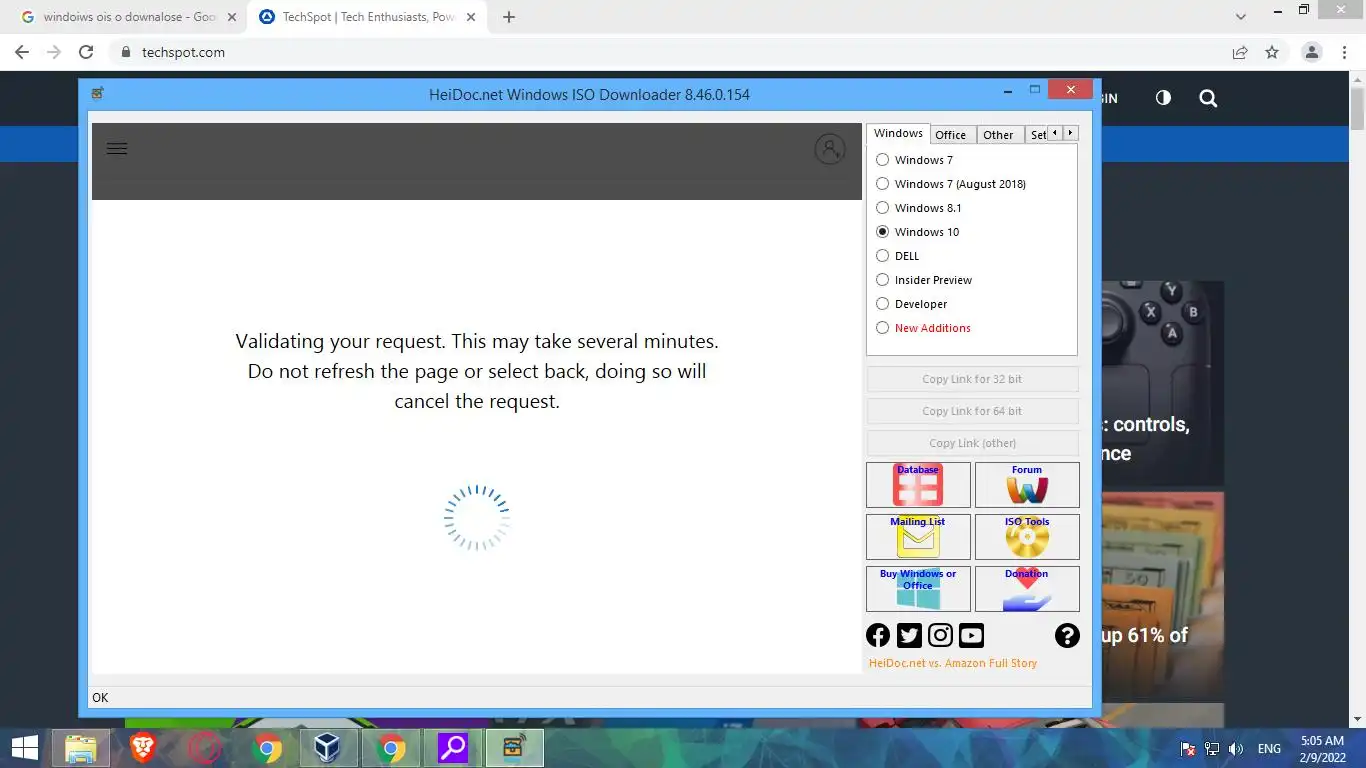Click the ISO Downloader taskbar icon

click(x=515, y=748)
